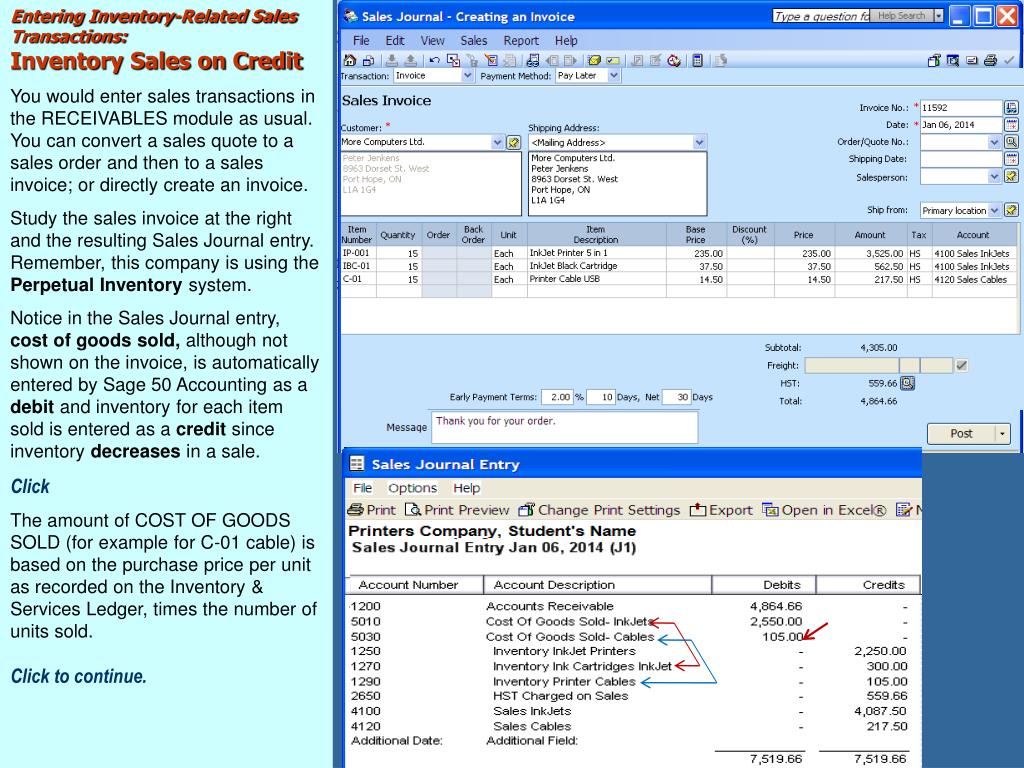This screenshot has width=1024, height=768.
Task: Click the 3,525.00 amount cell
Action: 871,253
